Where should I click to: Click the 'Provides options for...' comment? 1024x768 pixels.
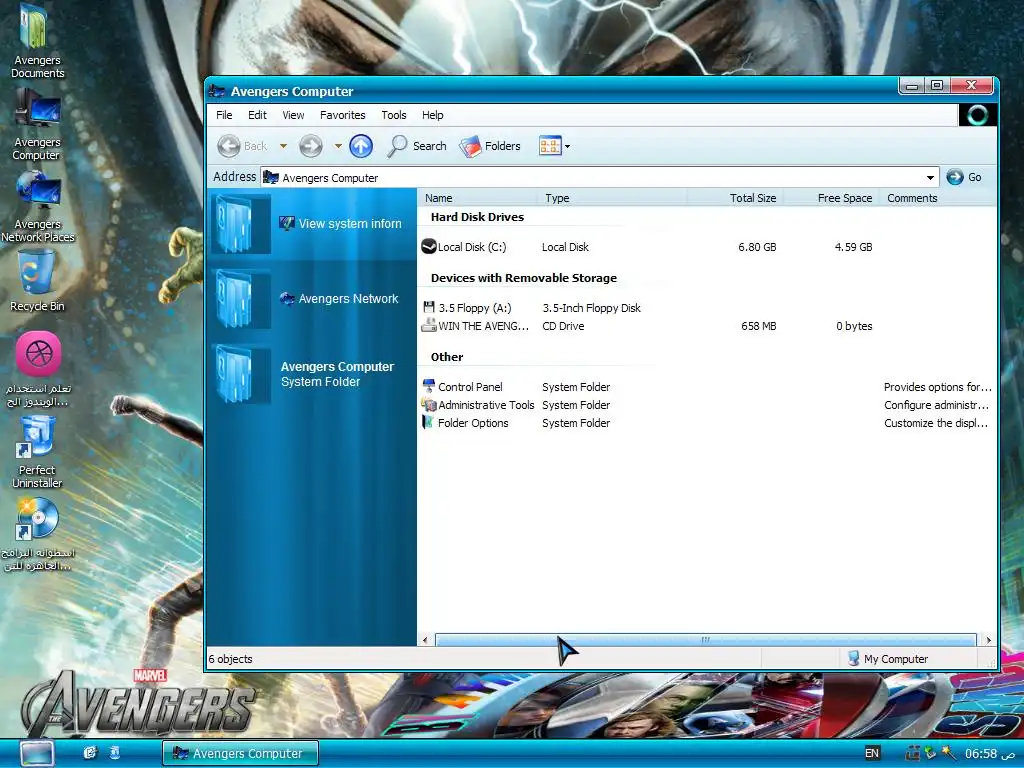pos(937,387)
